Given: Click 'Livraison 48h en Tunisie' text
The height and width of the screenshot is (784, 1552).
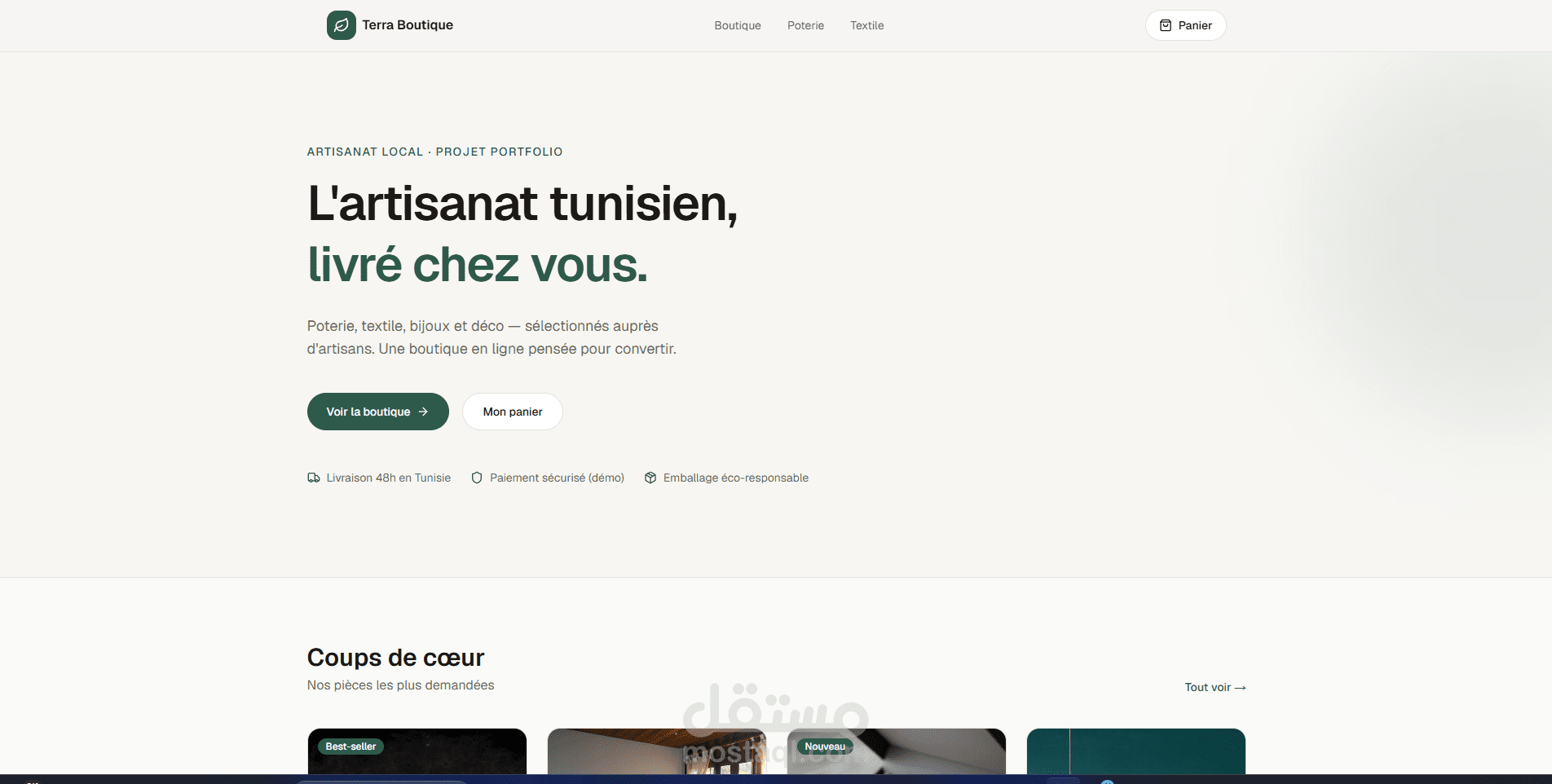Looking at the screenshot, I should click(388, 478).
